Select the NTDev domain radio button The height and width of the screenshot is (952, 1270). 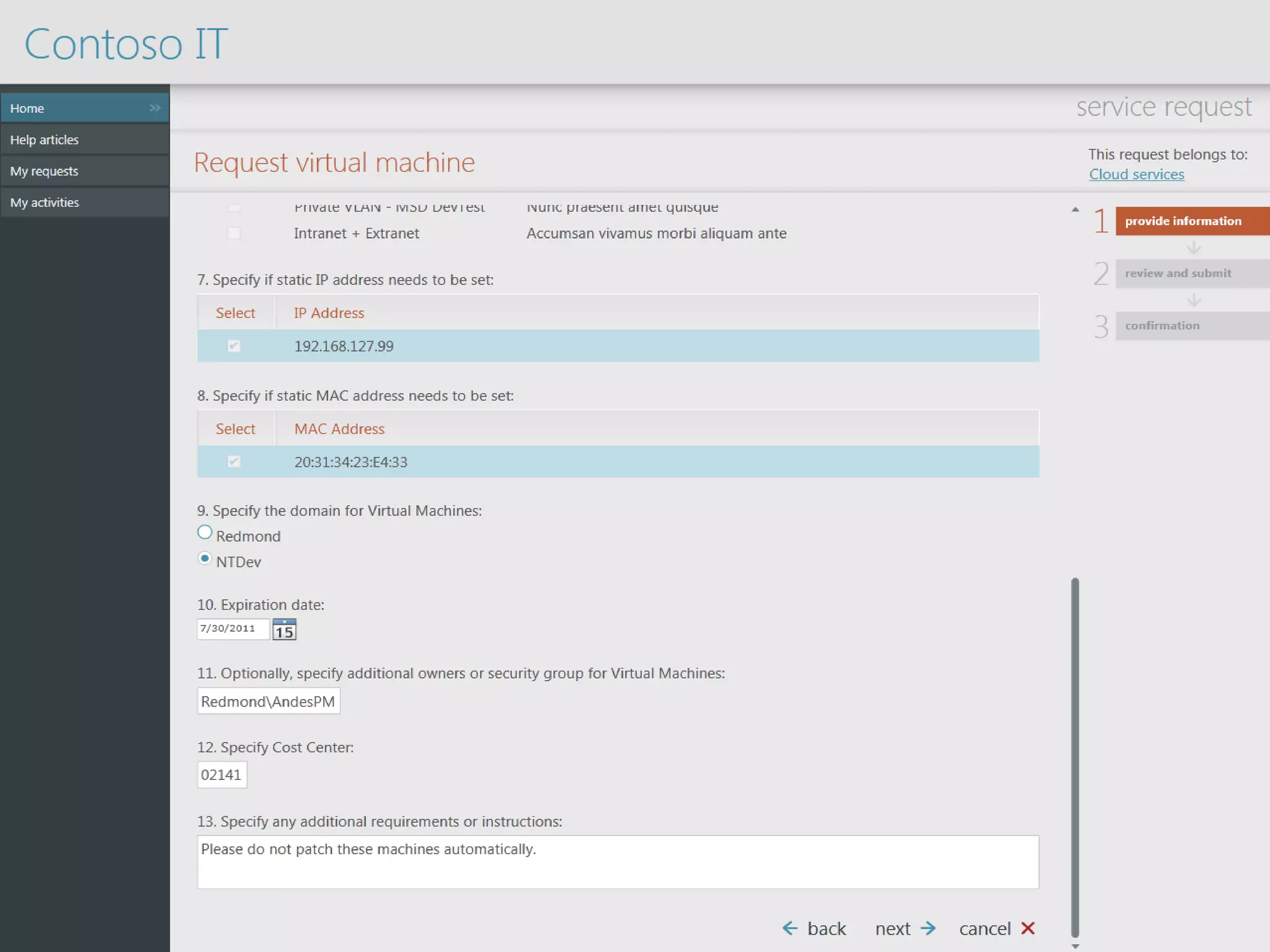[205, 558]
